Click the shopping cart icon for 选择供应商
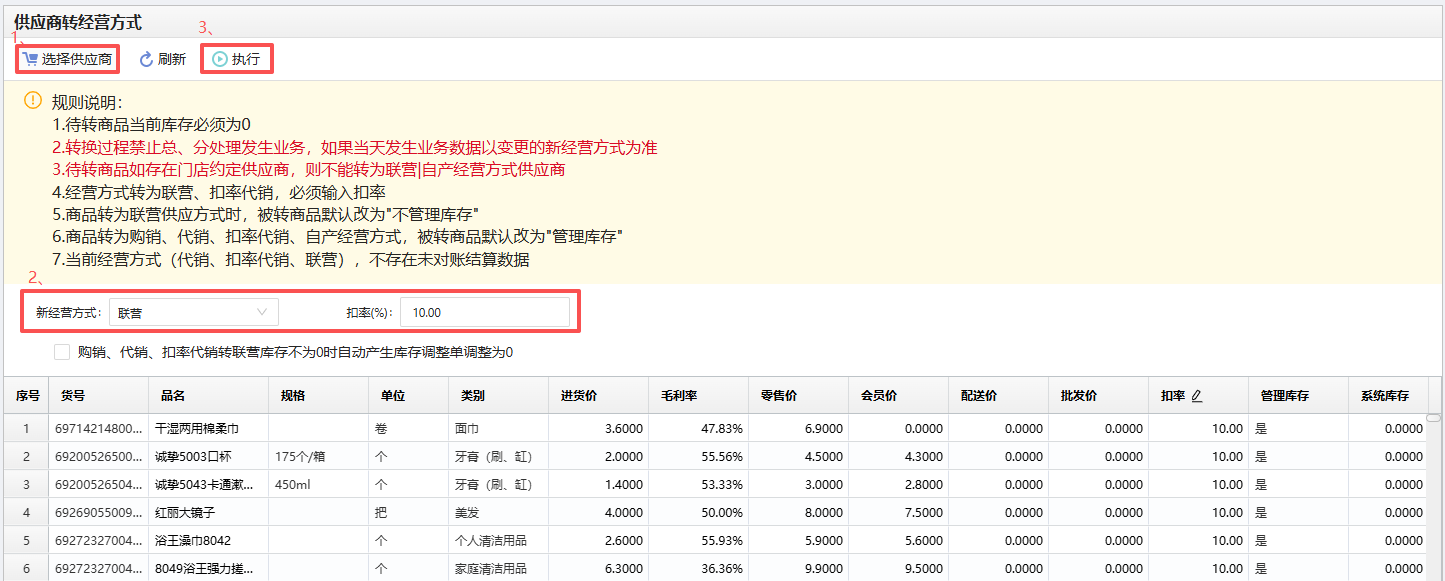This screenshot has height=581, width=1445. pos(30,59)
